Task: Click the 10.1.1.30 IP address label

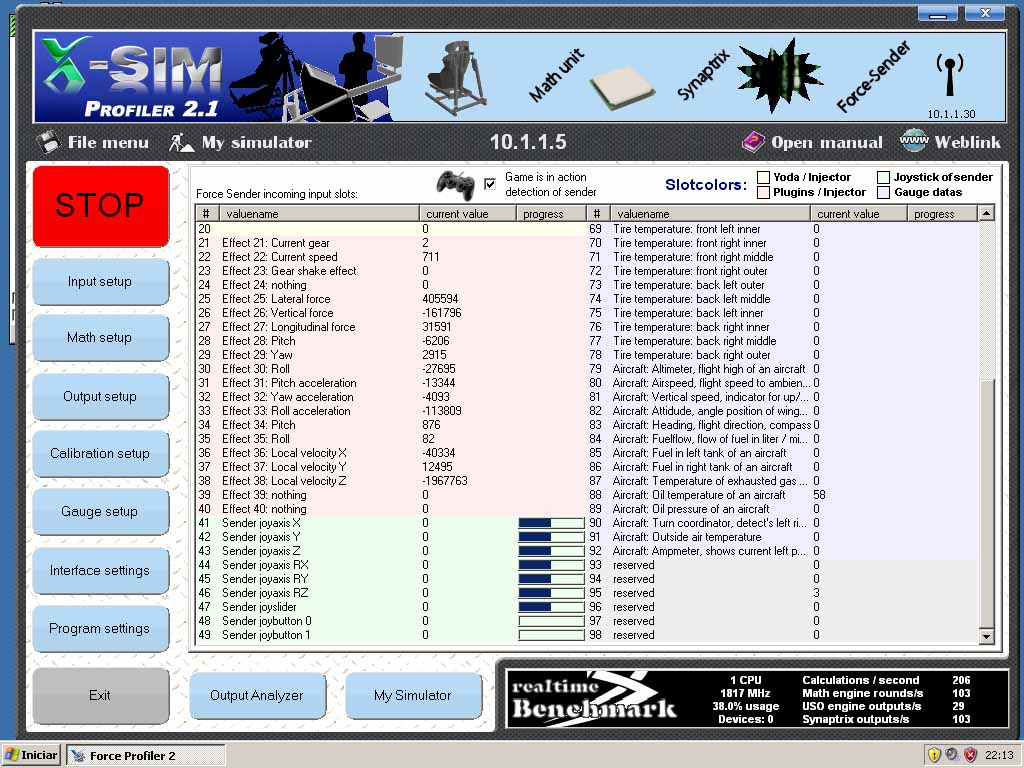Action: [x=951, y=114]
